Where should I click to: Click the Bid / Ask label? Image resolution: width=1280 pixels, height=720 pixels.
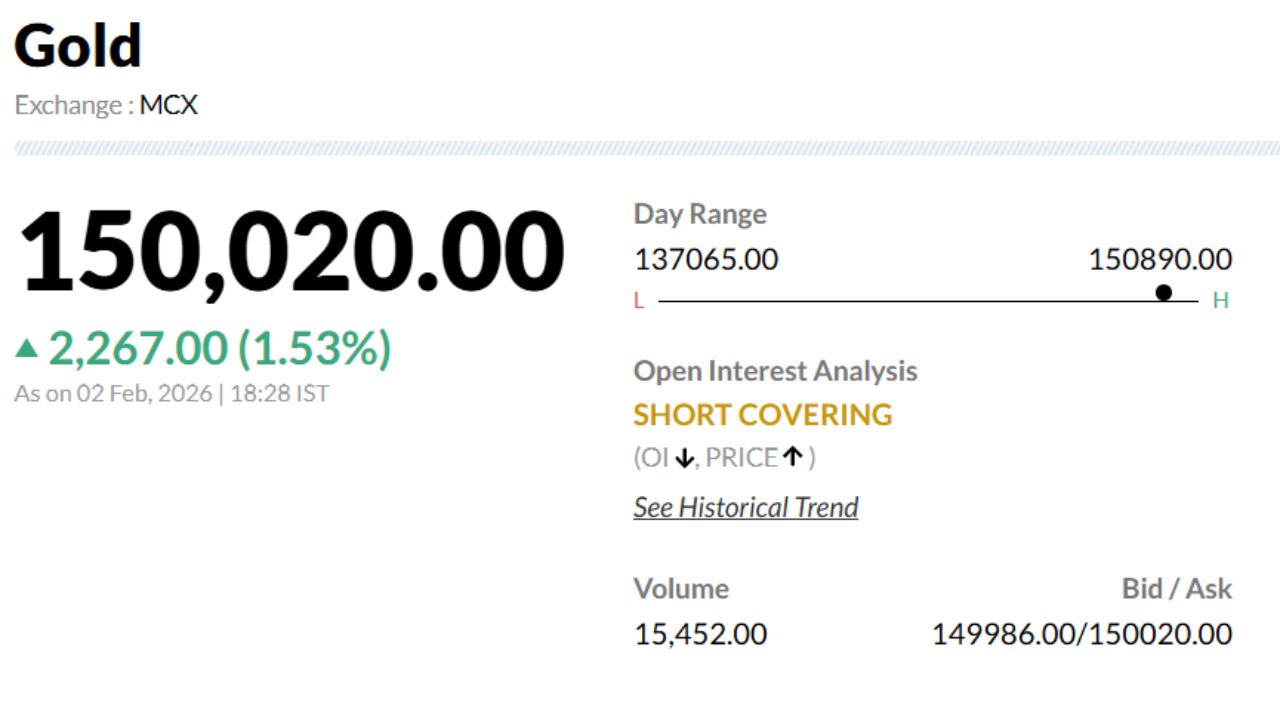click(1177, 589)
